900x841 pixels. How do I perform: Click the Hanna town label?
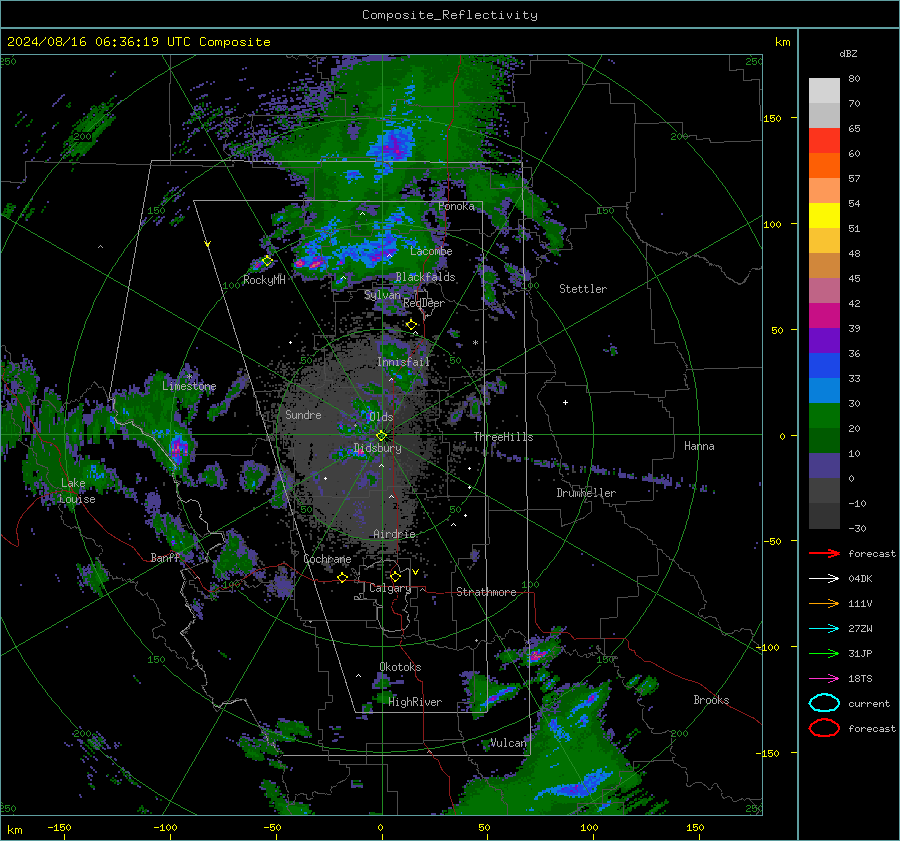[699, 446]
